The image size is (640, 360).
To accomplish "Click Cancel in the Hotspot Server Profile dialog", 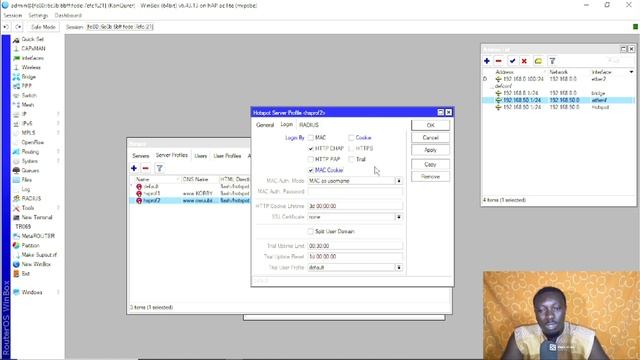I will (x=430, y=138).
